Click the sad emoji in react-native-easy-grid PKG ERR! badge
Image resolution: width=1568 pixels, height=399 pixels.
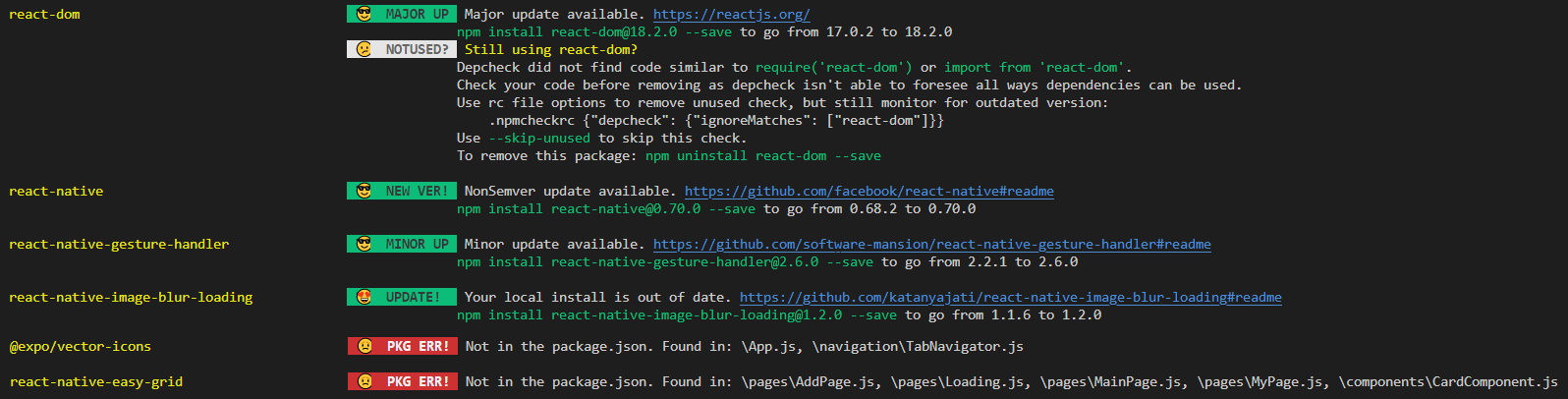(x=365, y=381)
